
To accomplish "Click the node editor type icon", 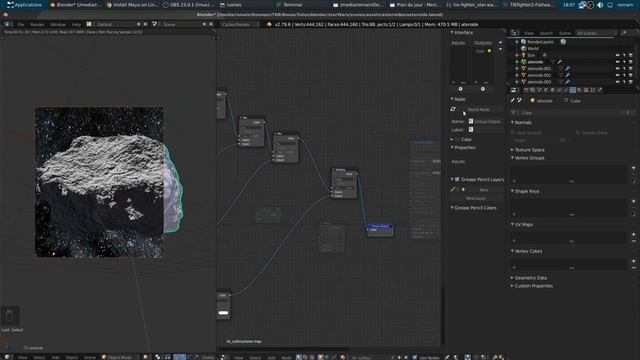I will click(224, 357).
